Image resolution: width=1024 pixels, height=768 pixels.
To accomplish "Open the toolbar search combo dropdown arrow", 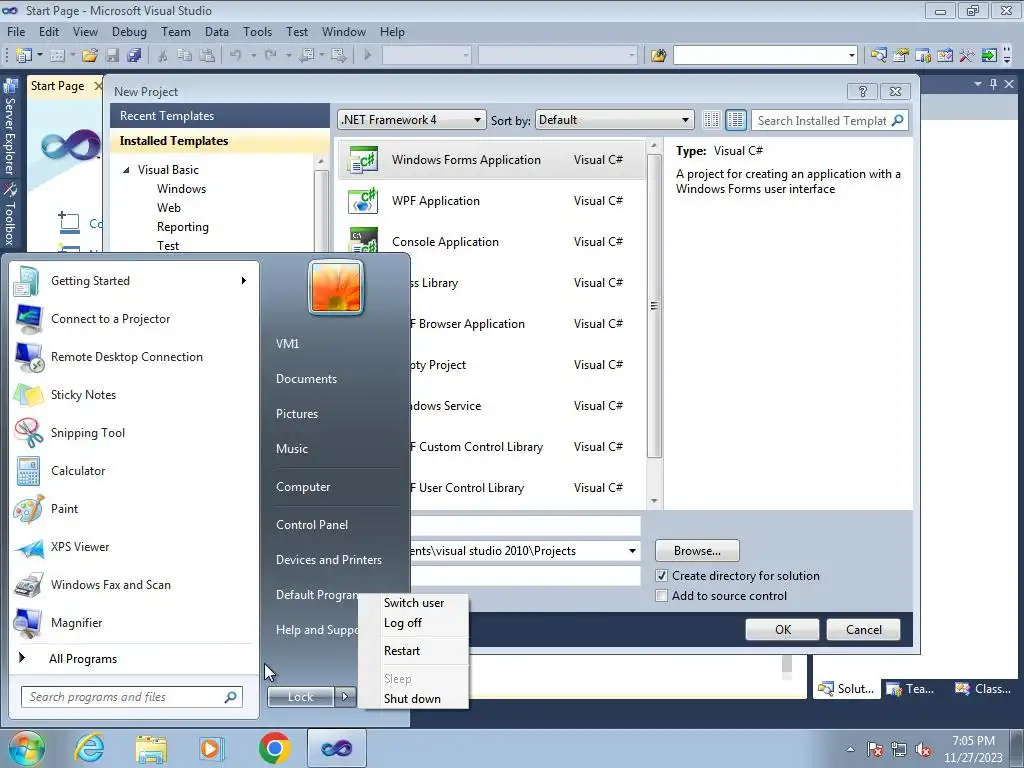I will click(852, 56).
